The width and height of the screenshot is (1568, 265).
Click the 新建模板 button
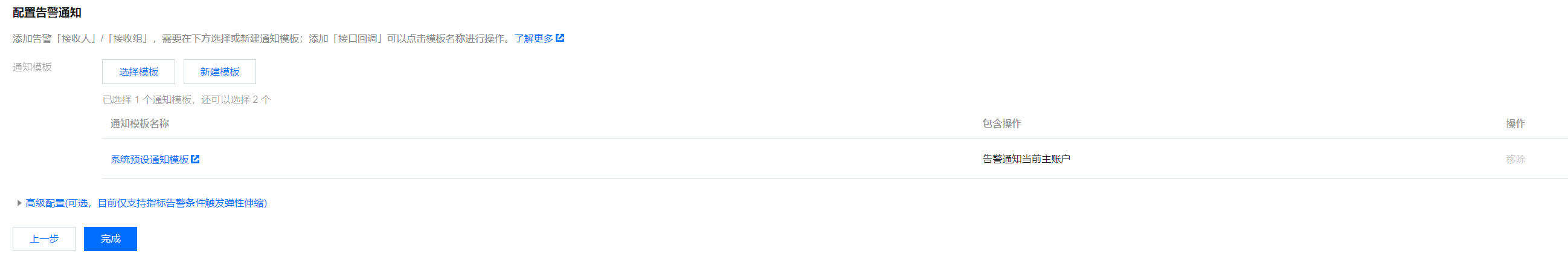pos(220,72)
